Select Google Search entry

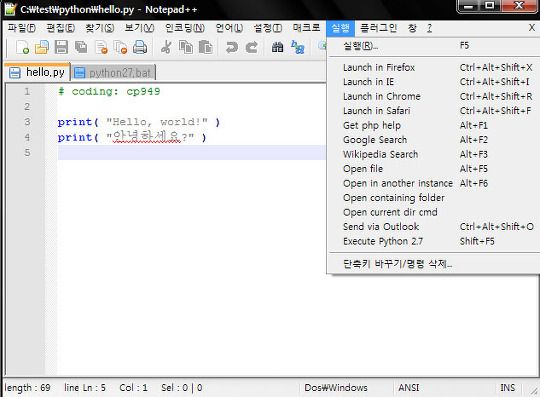point(434,140)
